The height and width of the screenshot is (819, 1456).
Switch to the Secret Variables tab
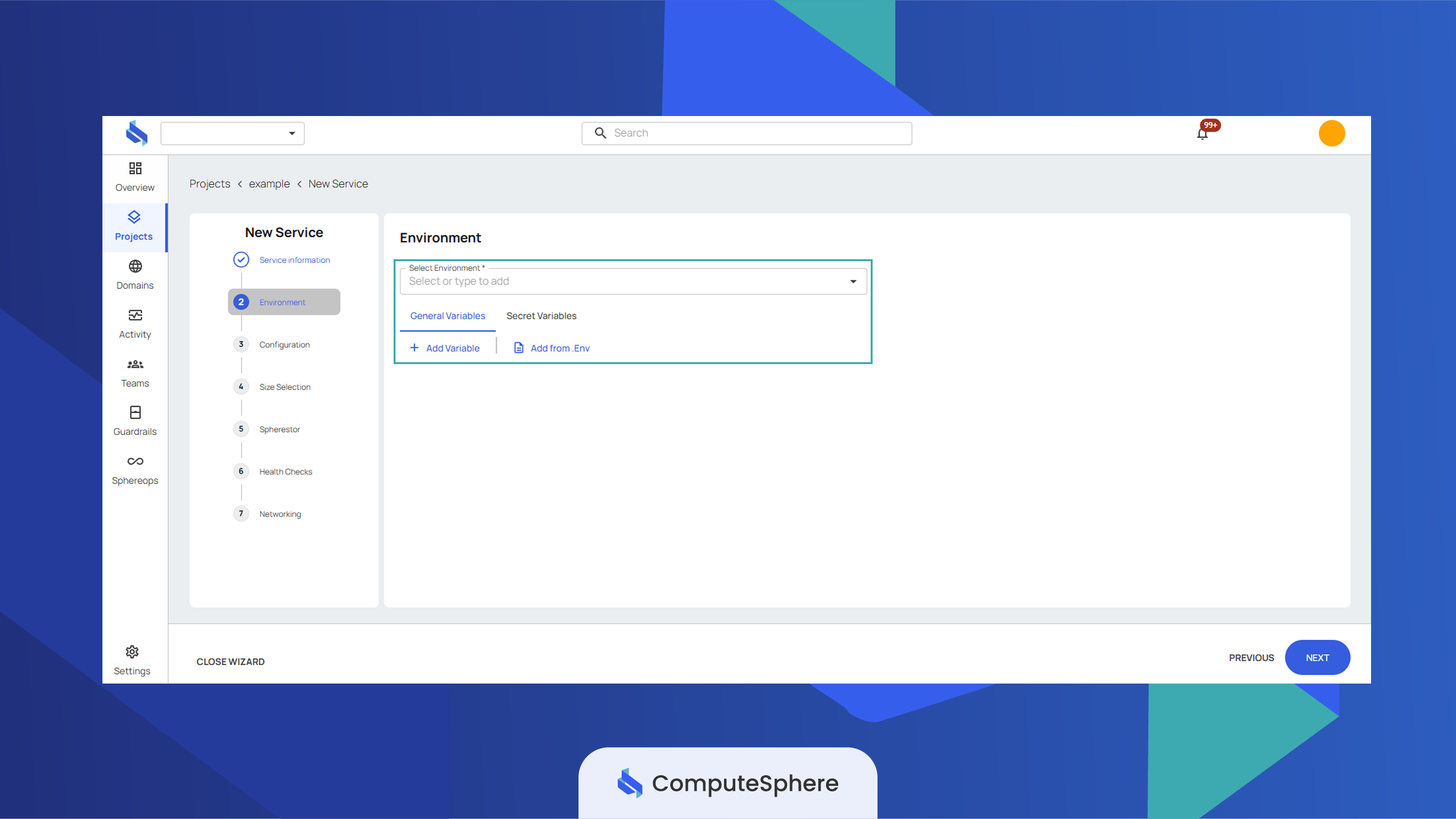[x=541, y=316]
